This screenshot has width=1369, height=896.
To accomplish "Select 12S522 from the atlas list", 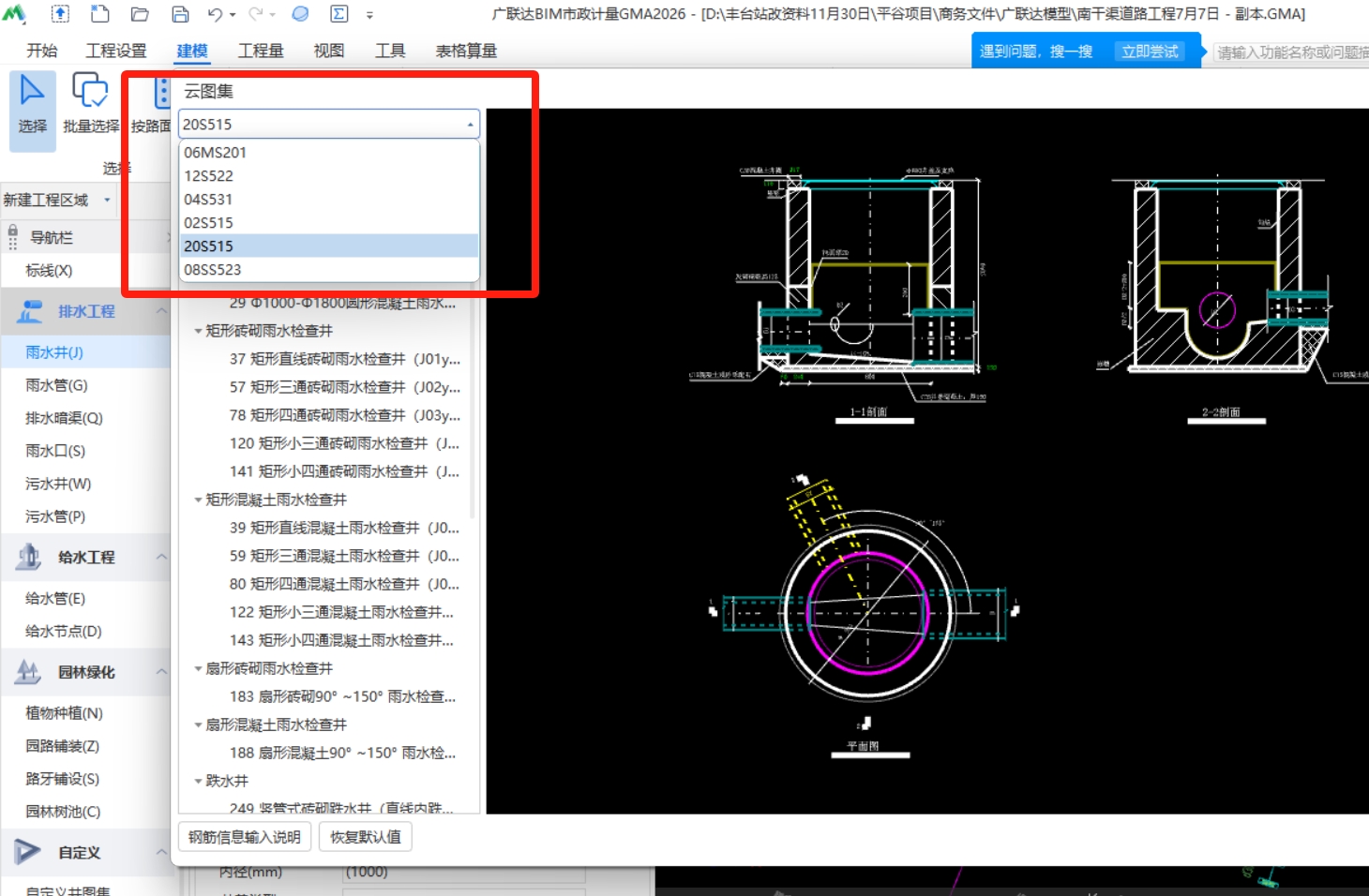I will (x=329, y=175).
